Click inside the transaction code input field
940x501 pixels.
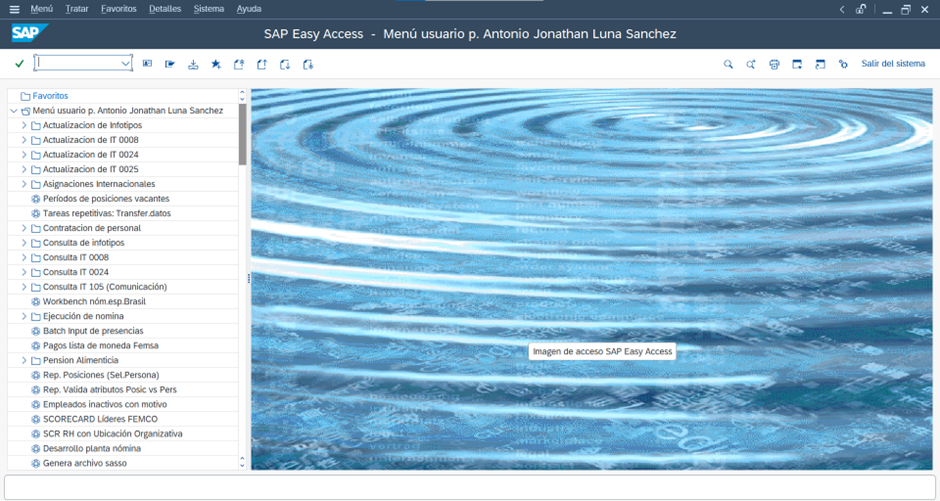tap(76, 64)
